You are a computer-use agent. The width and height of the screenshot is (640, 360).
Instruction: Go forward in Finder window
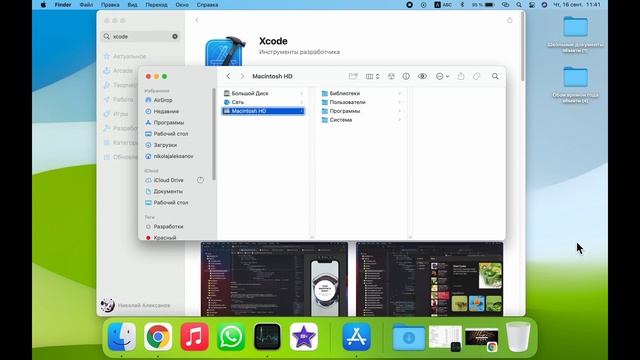242,76
